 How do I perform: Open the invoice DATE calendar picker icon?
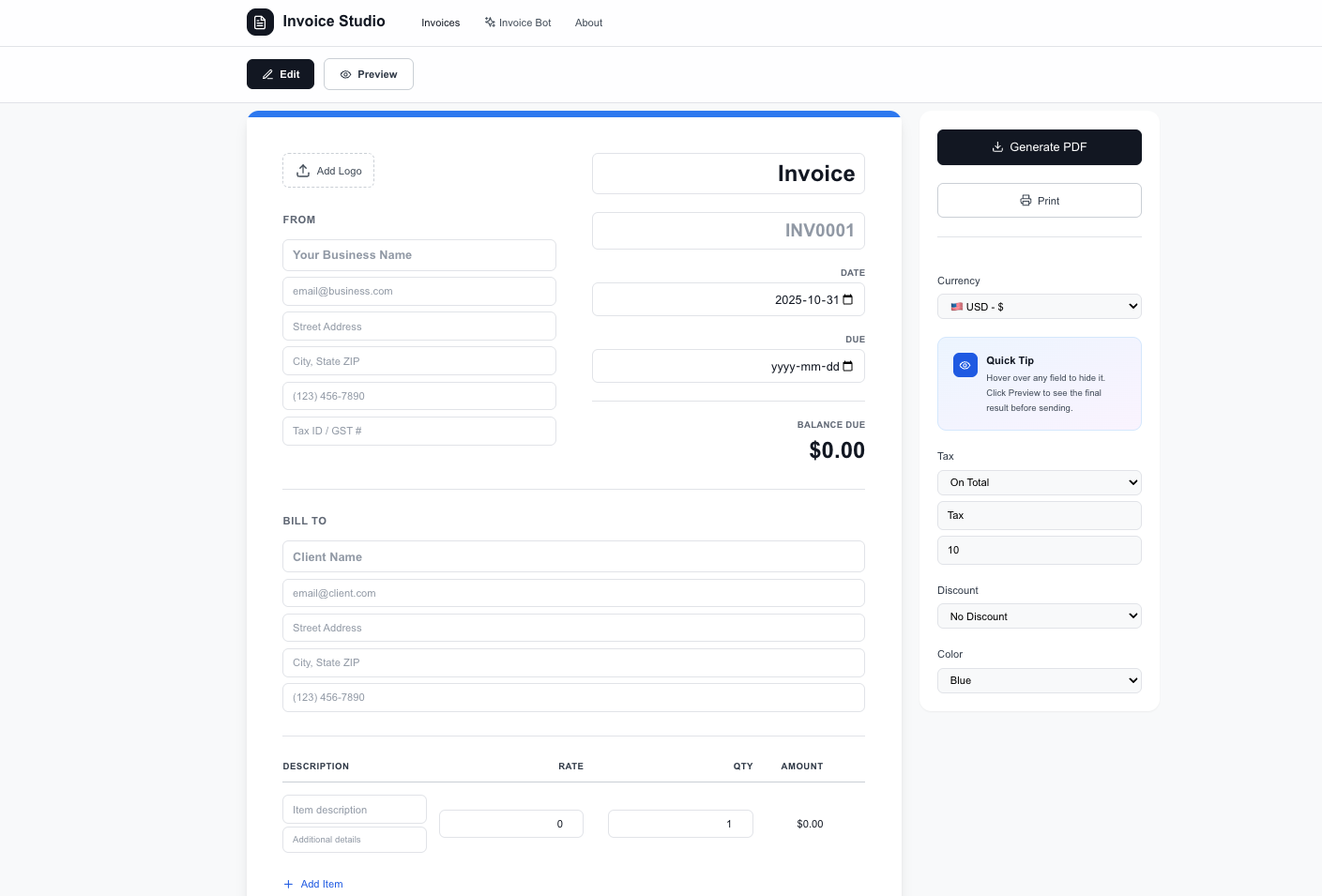pyautogui.click(x=847, y=299)
